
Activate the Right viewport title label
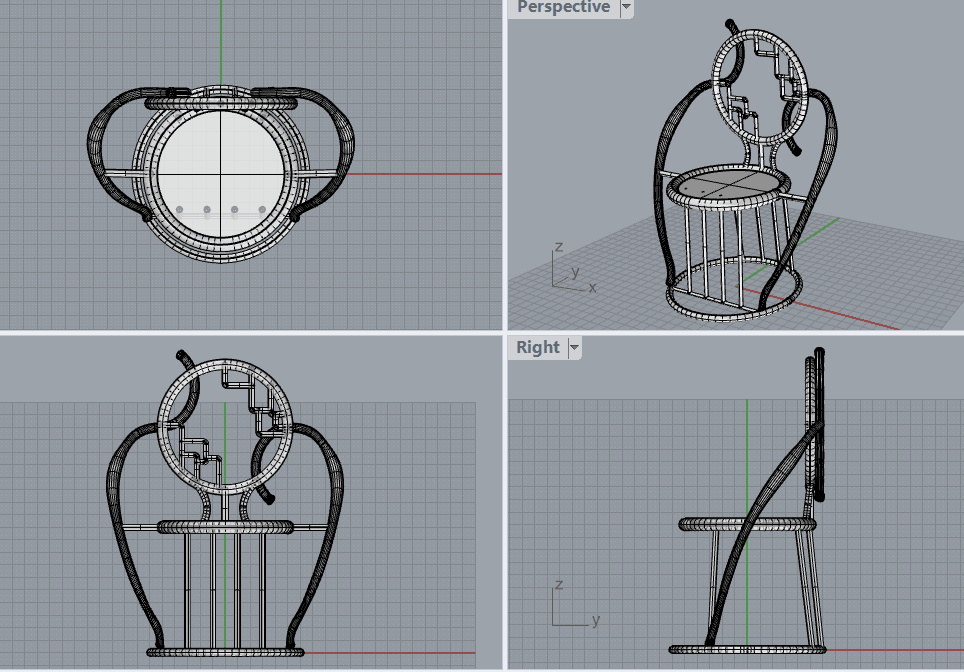(x=538, y=348)
